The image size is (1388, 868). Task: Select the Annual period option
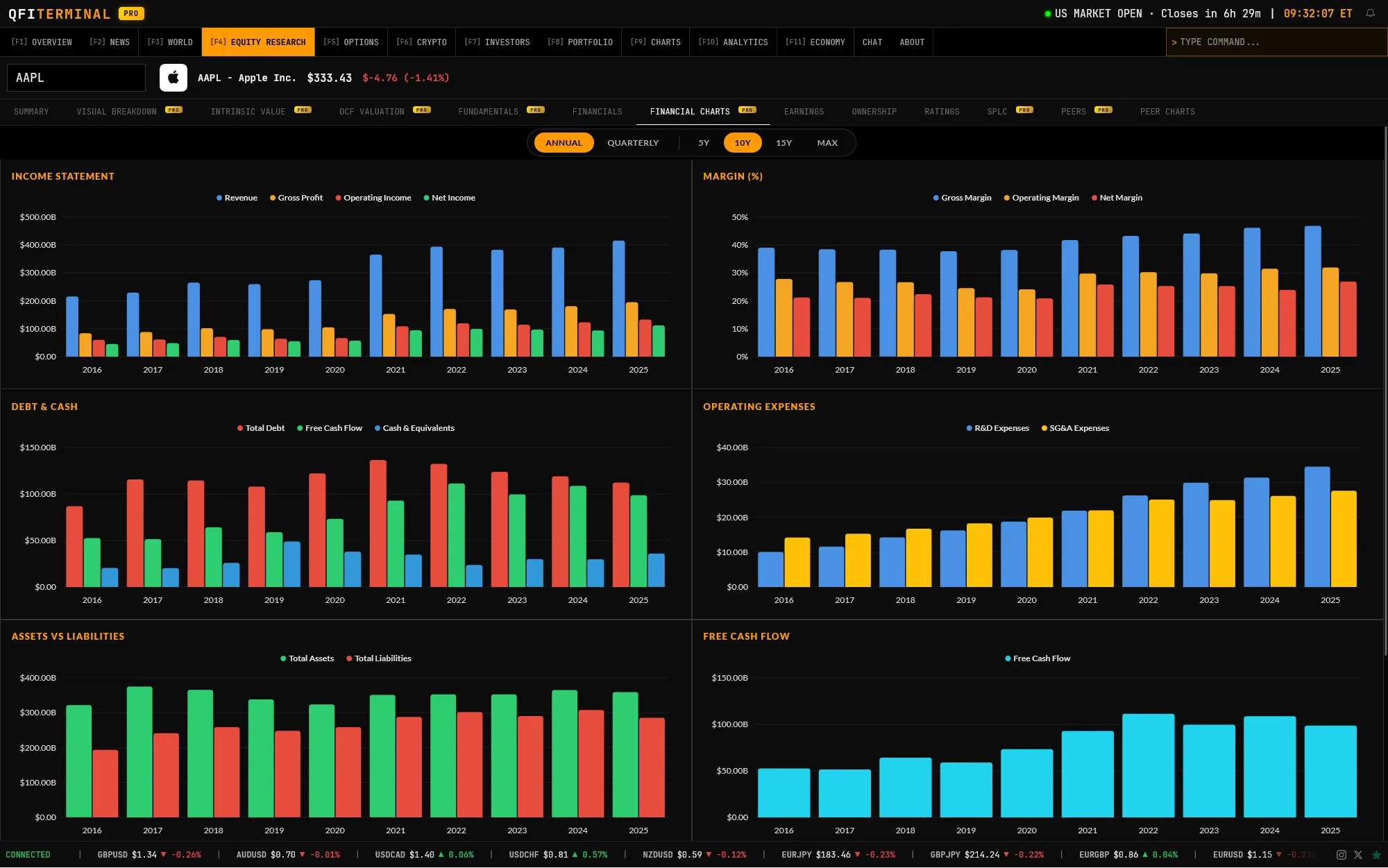pos(564,143)
